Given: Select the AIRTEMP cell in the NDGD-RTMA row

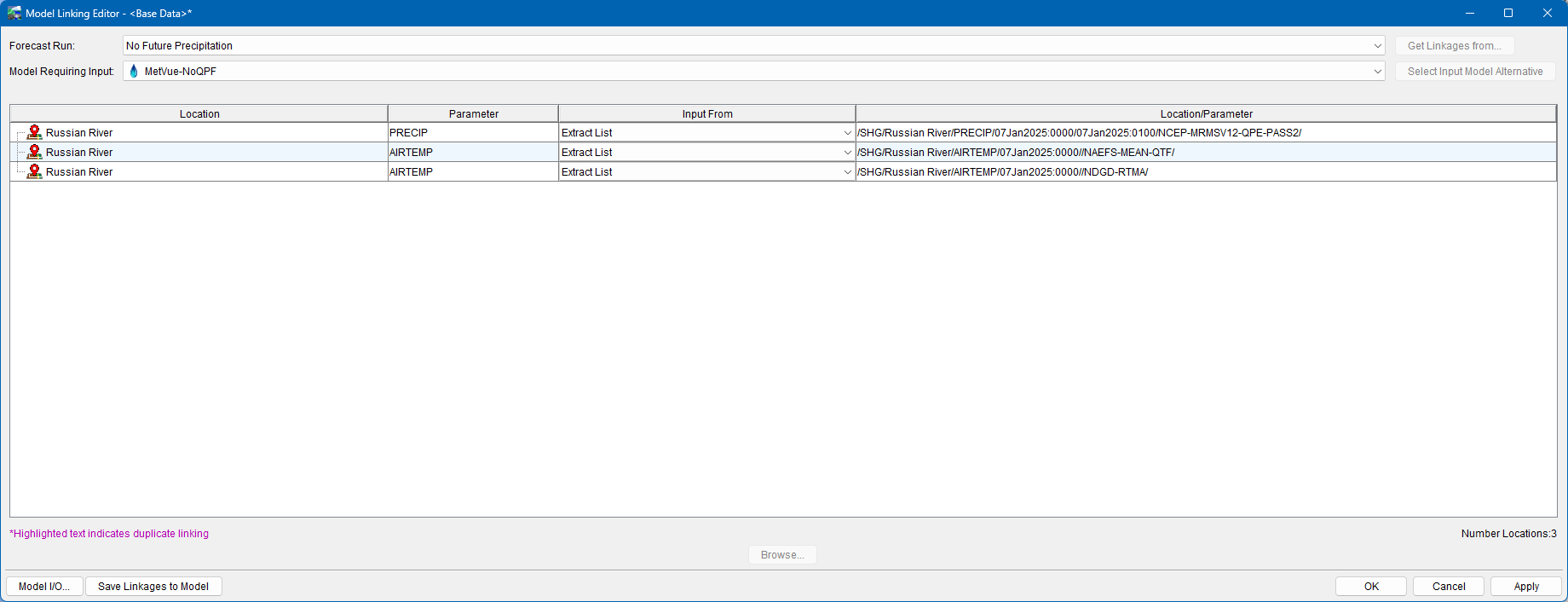Looking at the screenshot, I should [x=473, y=172].
